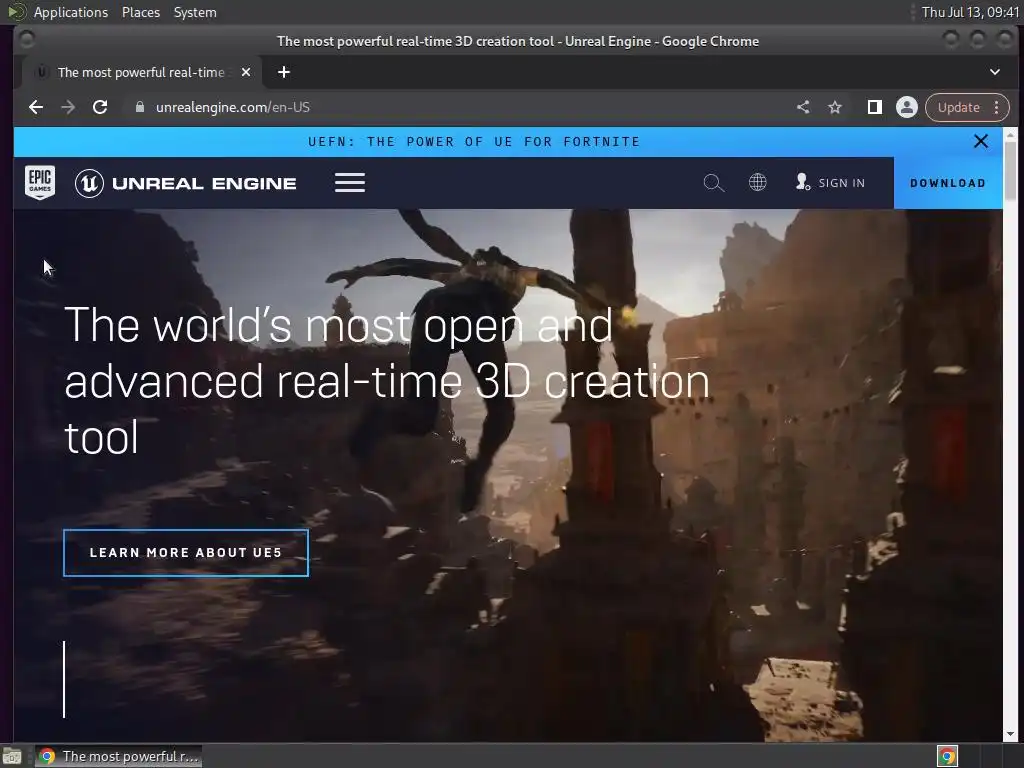1024x768 pixels.
Task: Click the Epic Games logo
Action: pyautogui.click(x=40, y=182)
